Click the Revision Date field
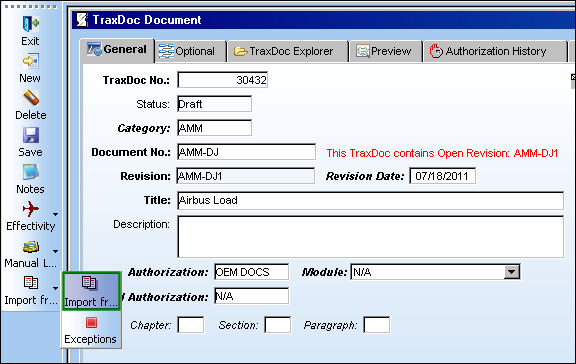The image size is (576, 364). (x=443, y=176)
